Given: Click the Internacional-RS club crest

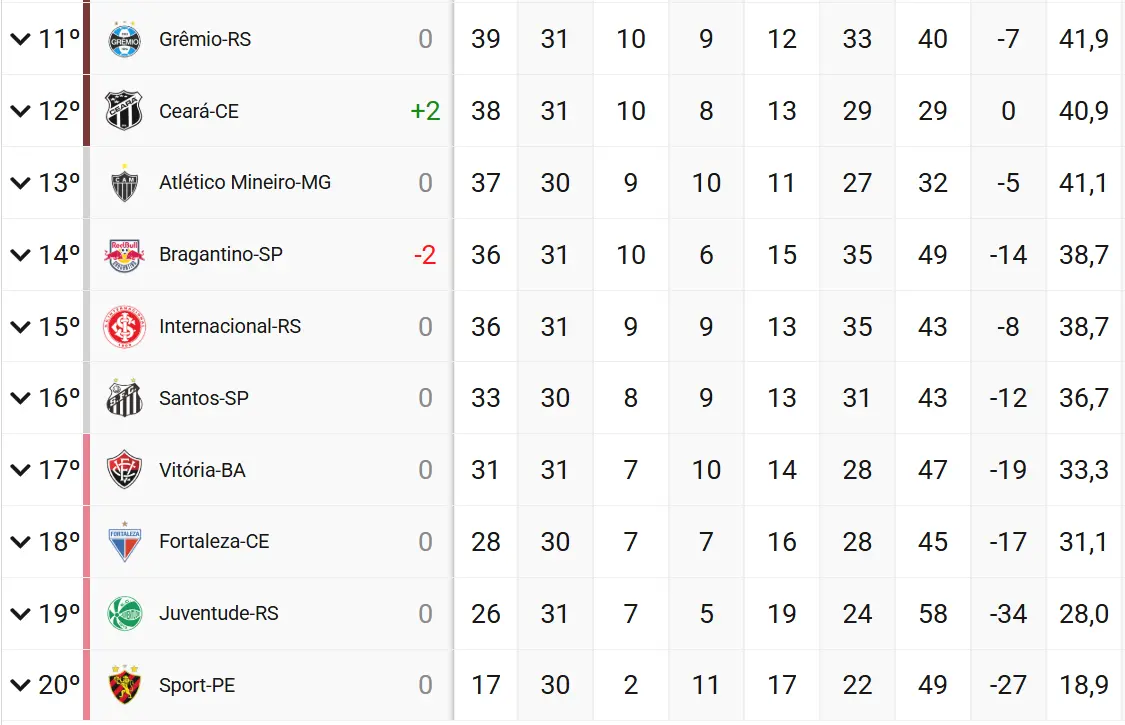Looking at the screenshot, I should coord(125,327).
